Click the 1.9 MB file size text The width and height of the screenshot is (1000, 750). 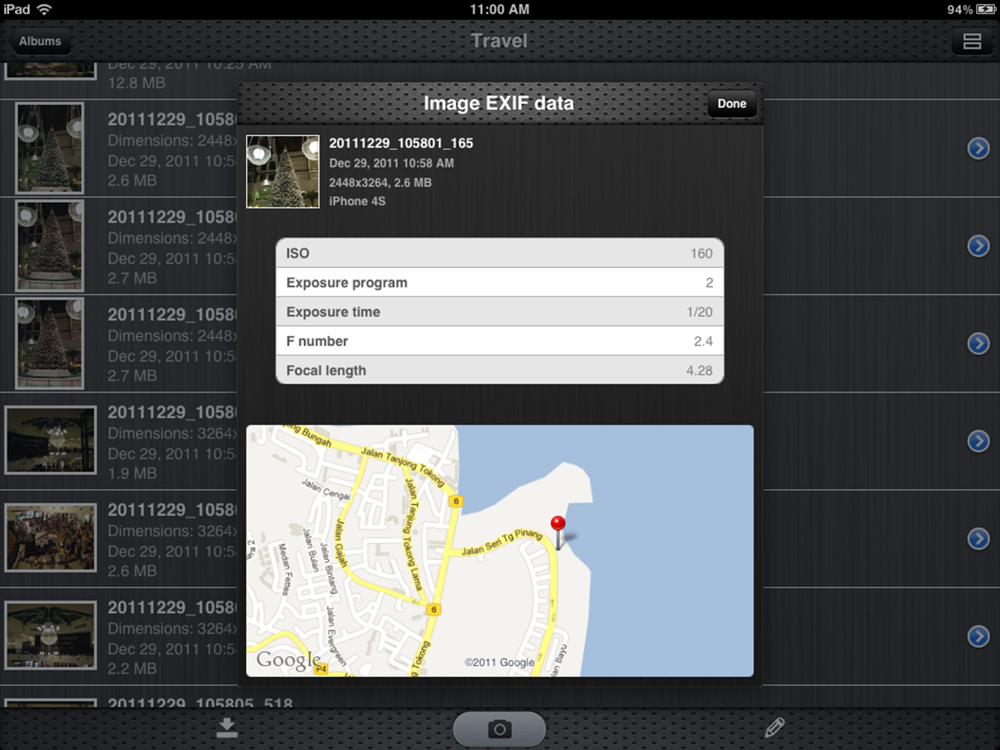132,473
